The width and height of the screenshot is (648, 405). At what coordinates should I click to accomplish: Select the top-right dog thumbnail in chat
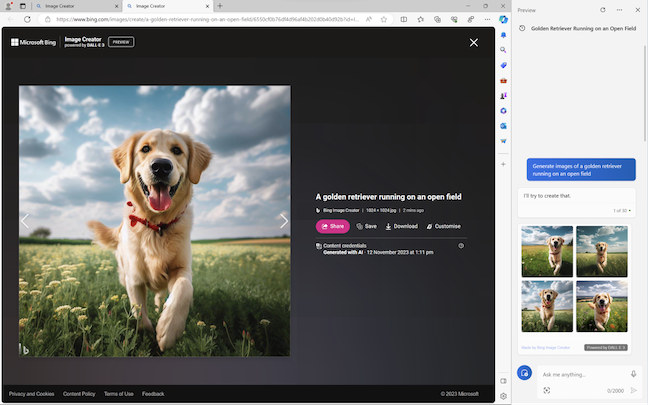[x=602, y=251]
